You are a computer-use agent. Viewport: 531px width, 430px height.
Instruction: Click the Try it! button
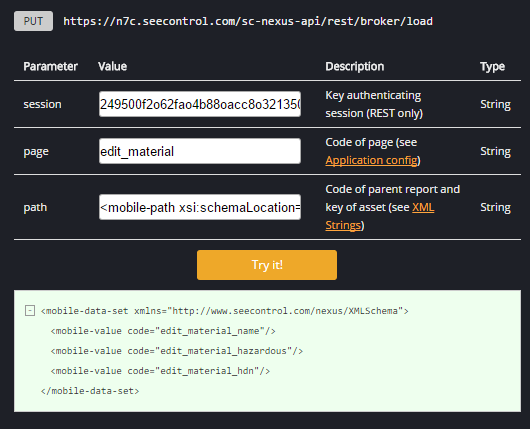[x=267, y=265]
